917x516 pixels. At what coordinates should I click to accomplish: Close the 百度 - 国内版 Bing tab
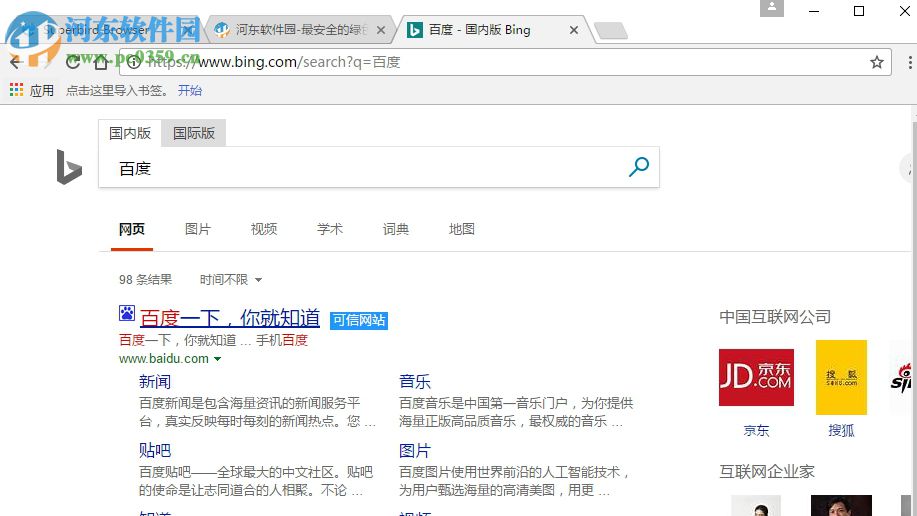tap(574, 30)
